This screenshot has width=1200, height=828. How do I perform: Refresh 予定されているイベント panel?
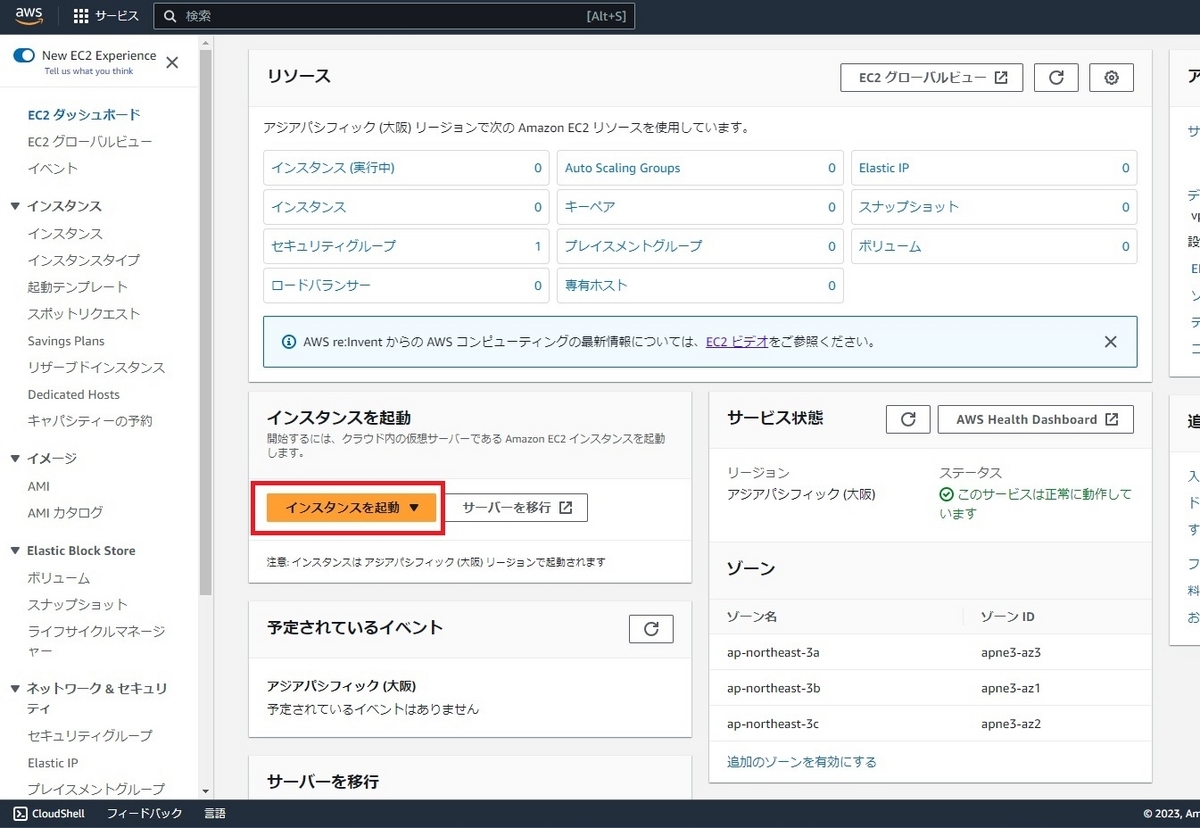(651, 628)
